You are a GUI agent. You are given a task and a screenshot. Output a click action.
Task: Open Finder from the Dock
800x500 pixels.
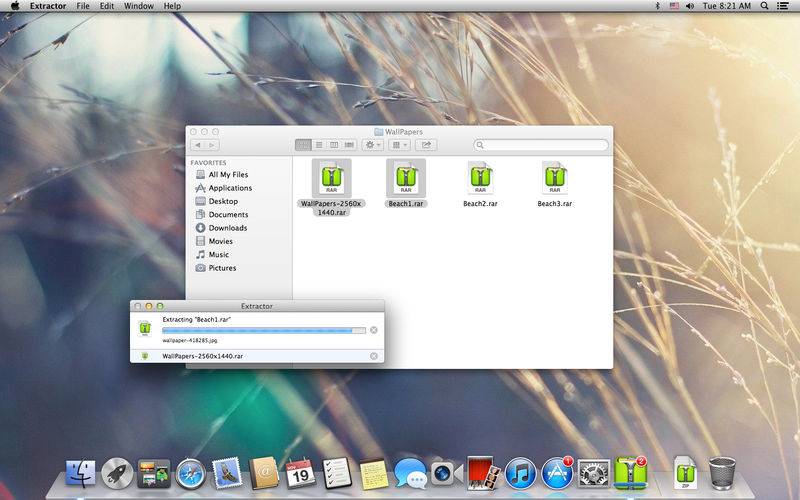(80, 473)
